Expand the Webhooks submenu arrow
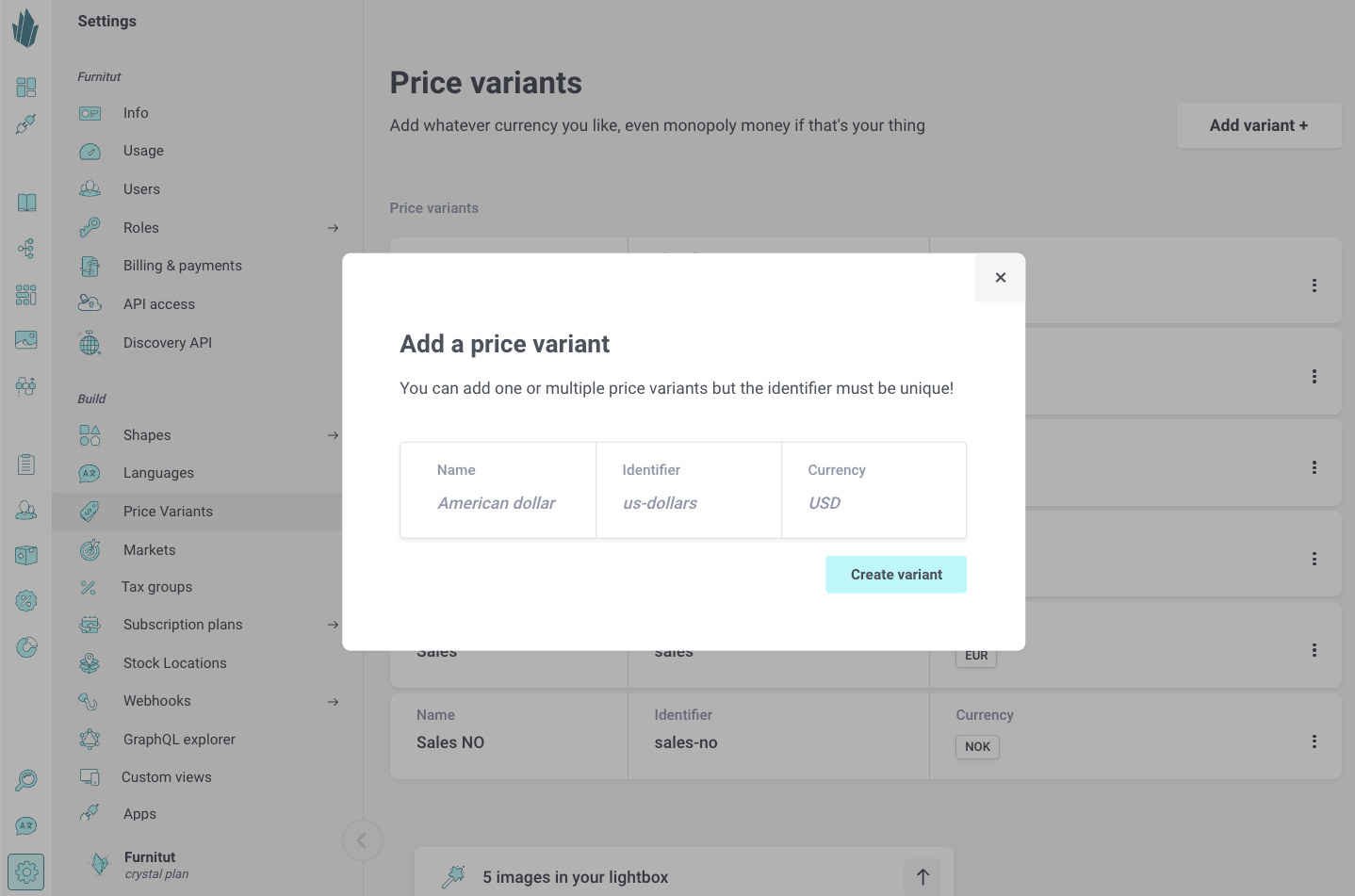This screenshot has height=896, width=1355. 333,702
